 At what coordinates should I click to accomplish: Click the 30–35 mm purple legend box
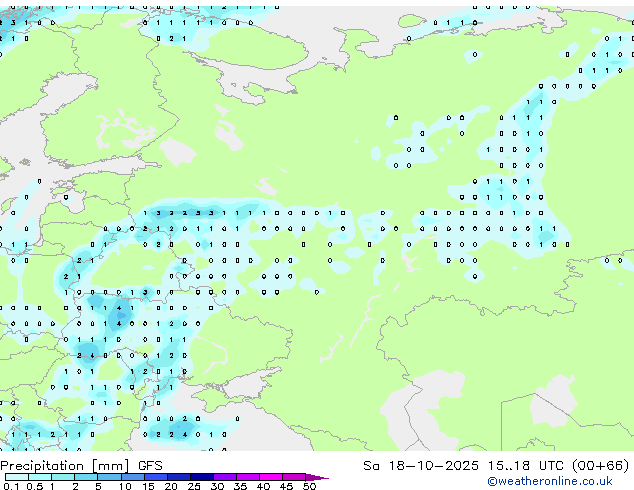(224, 477)
